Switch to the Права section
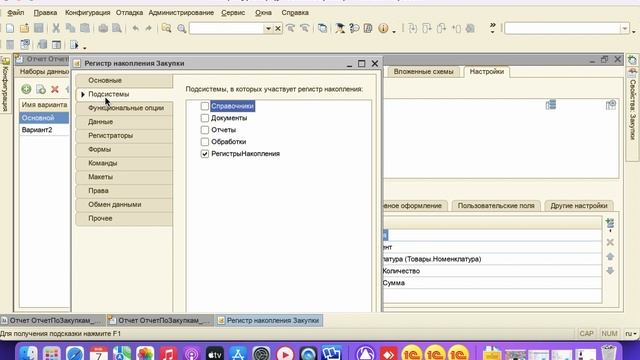Viewport: 640px width, 360px height. 124,191
